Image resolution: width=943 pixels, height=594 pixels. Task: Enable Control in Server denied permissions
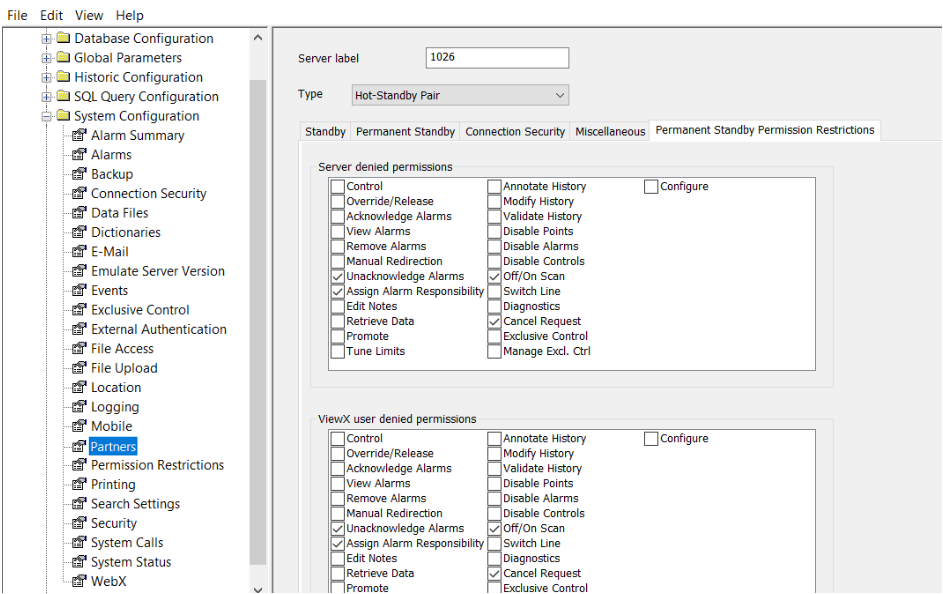[x=338, y=187]
